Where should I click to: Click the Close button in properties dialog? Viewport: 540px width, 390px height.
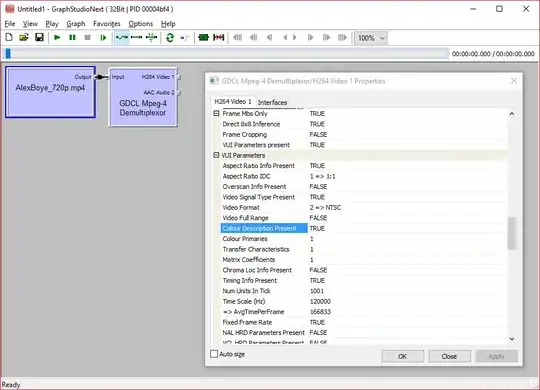pyautogui.click(x=449, y=356)
